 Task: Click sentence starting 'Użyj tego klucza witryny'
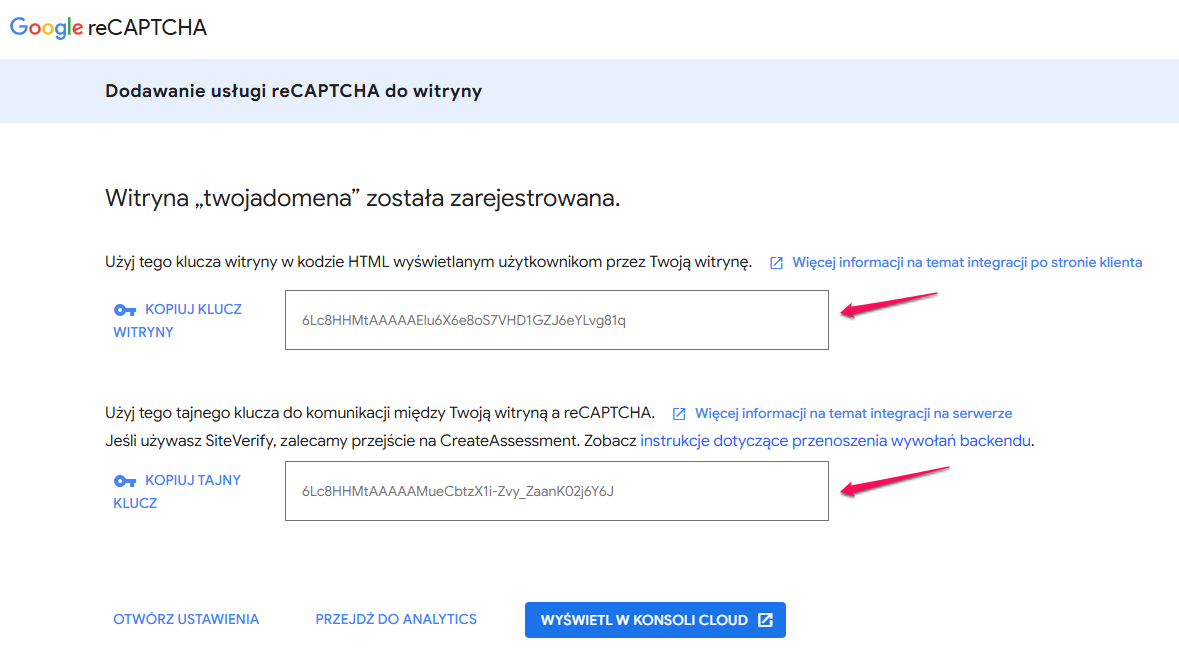point(429,263)
